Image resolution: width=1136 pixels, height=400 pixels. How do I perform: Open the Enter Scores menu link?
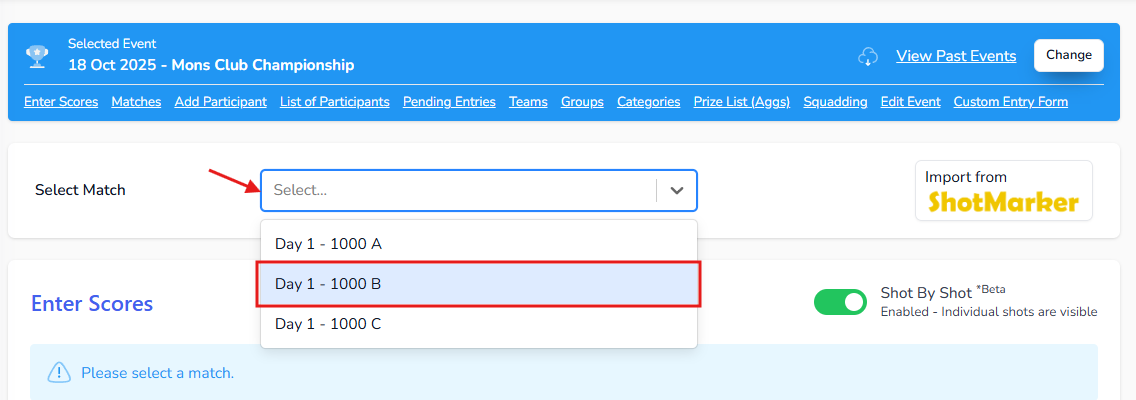tap(61, 102)
